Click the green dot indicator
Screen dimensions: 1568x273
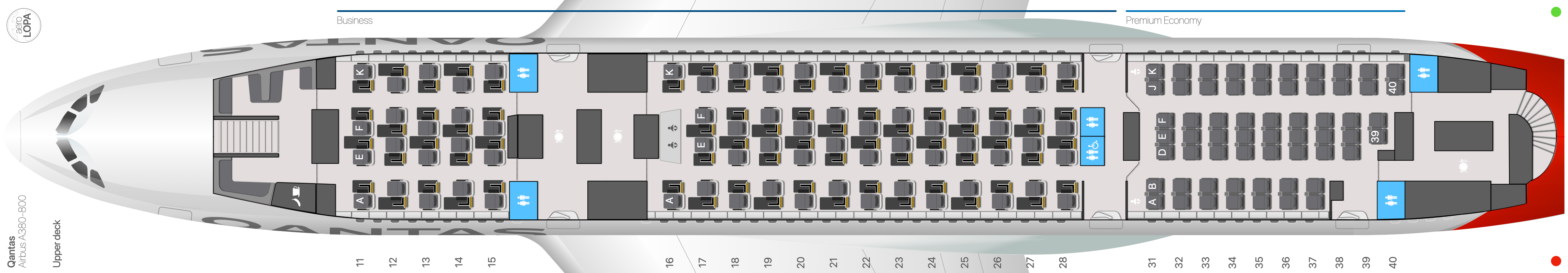pos(1556,12)
